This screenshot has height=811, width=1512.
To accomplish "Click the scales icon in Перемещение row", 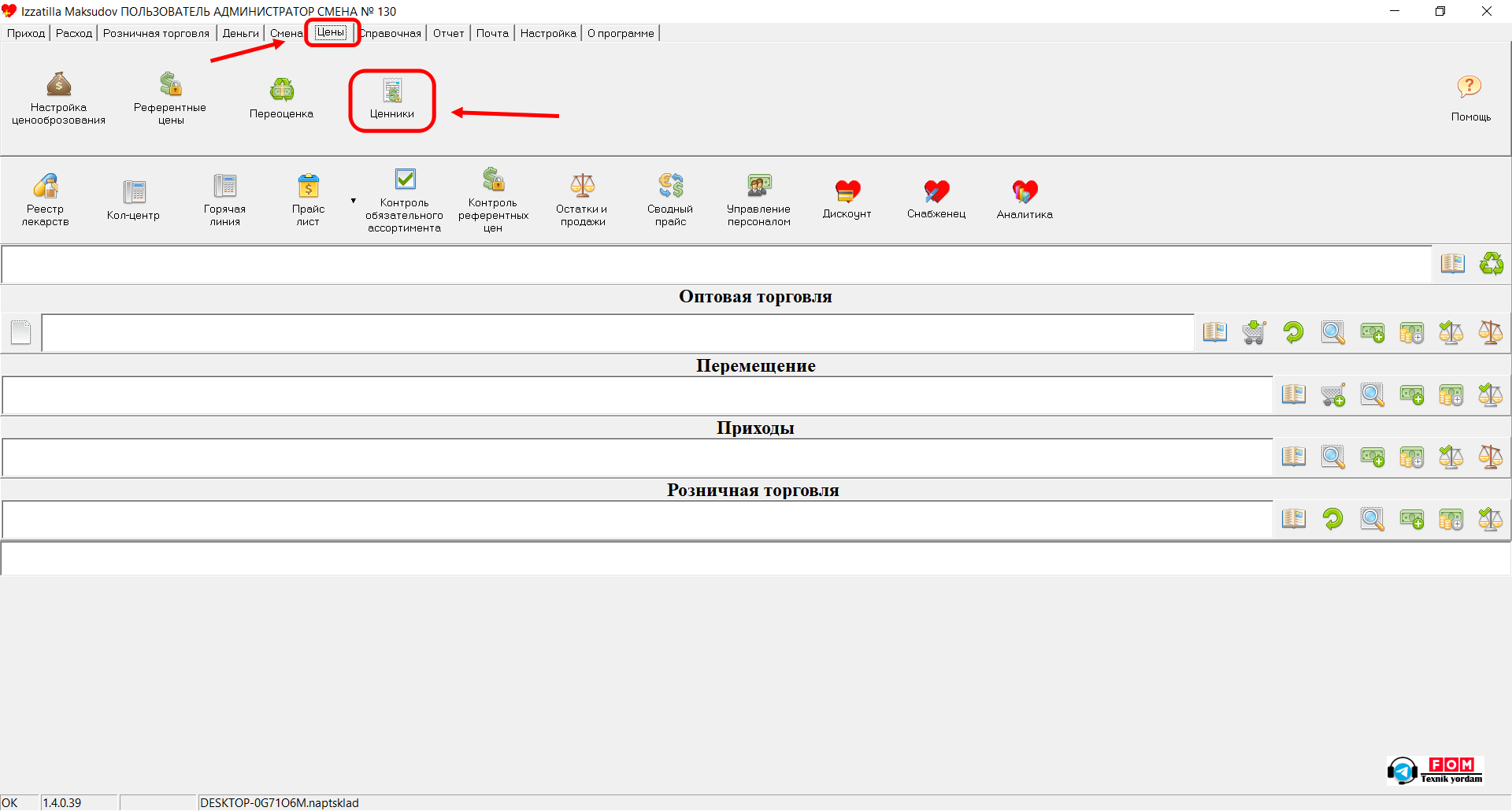I will click(1491, 394).
